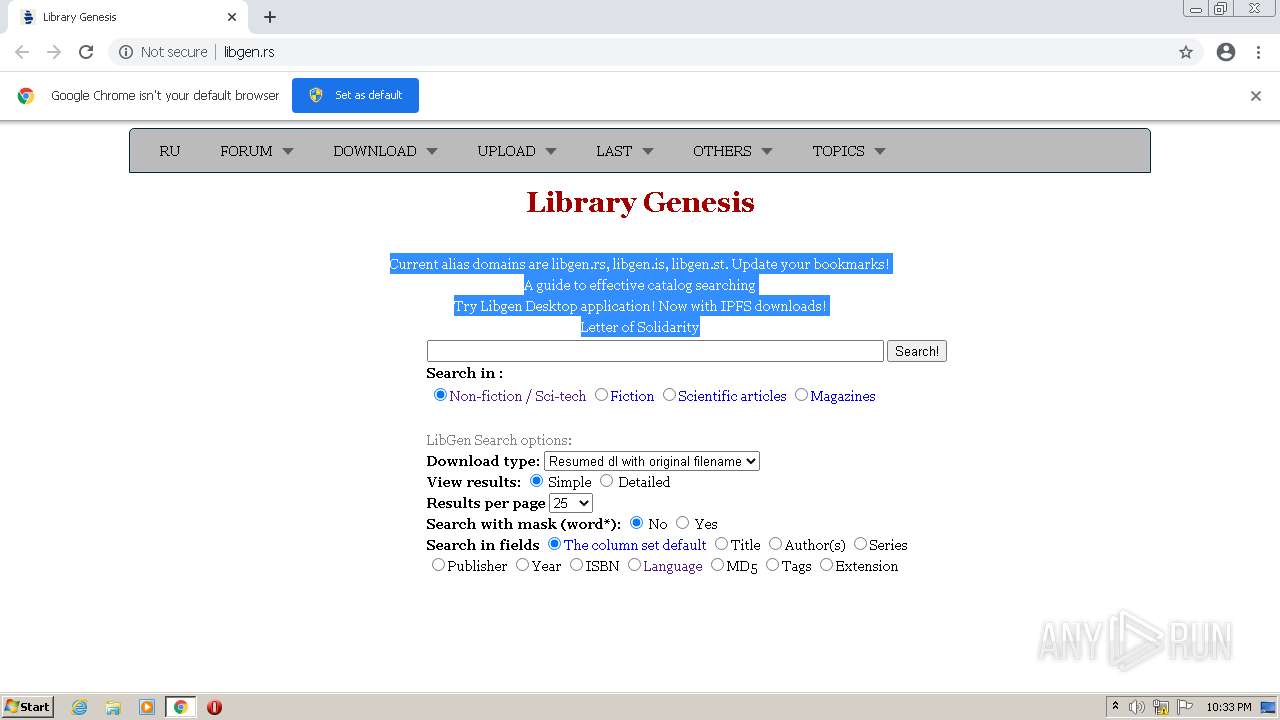Search in the Title field only
This screenshot has height=720, width=1280.
pos(721,544)
